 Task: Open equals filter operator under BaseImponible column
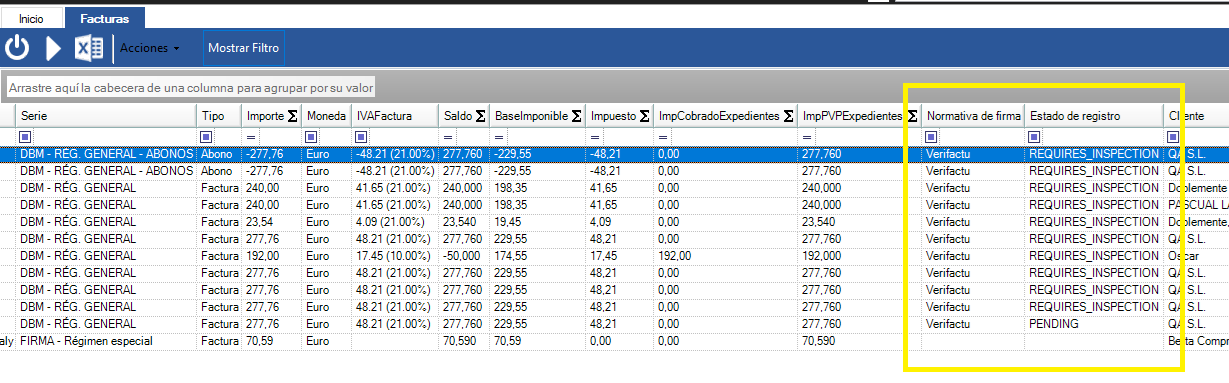[x=500, y=137]
